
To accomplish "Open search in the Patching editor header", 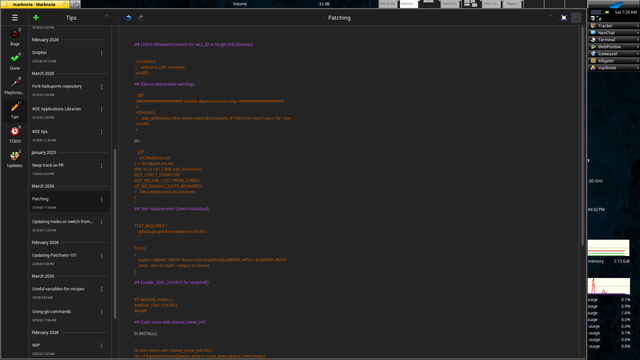I will (x=551, y=18).
